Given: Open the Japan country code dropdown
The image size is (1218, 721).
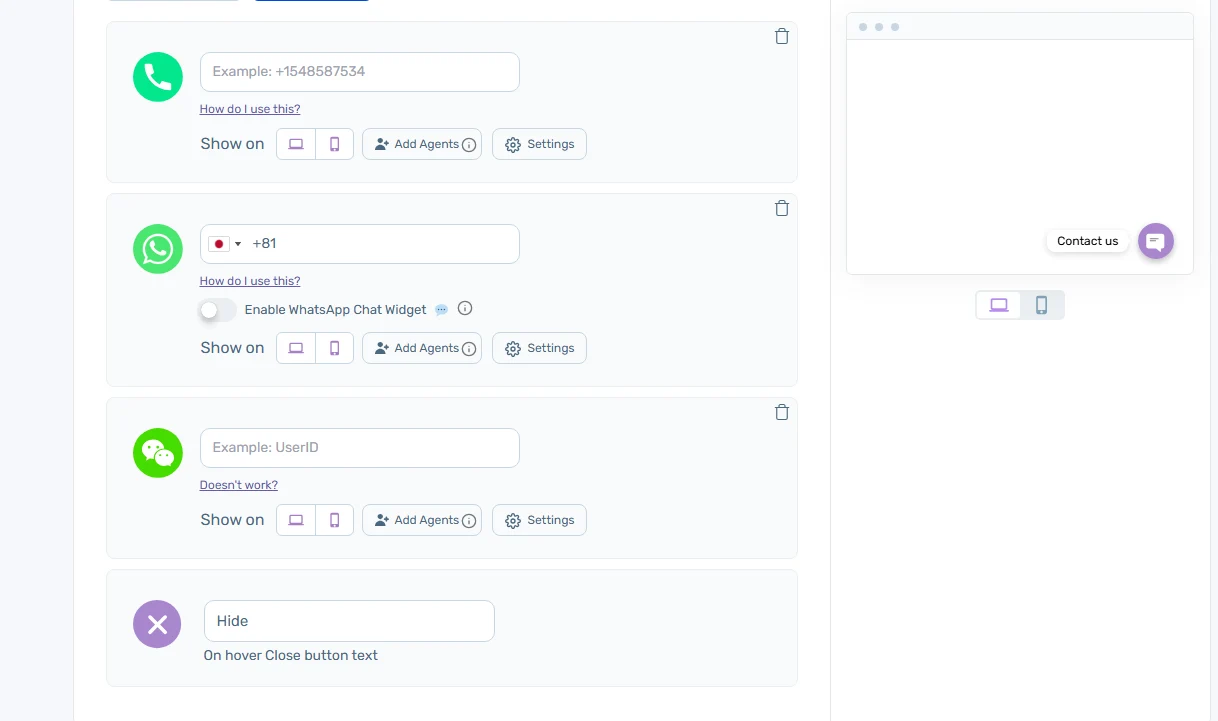Looking at the screenshot, I should tap(225, 244).
